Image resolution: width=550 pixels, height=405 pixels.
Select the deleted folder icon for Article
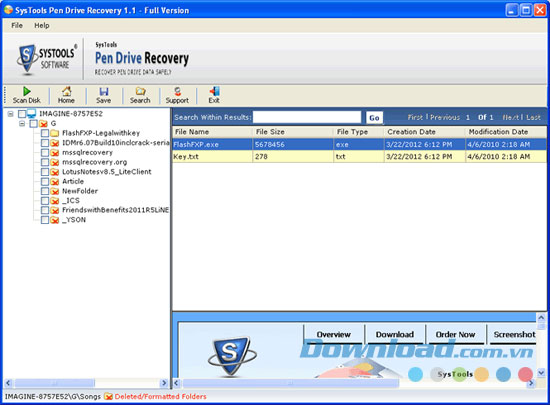click(54, 182)
